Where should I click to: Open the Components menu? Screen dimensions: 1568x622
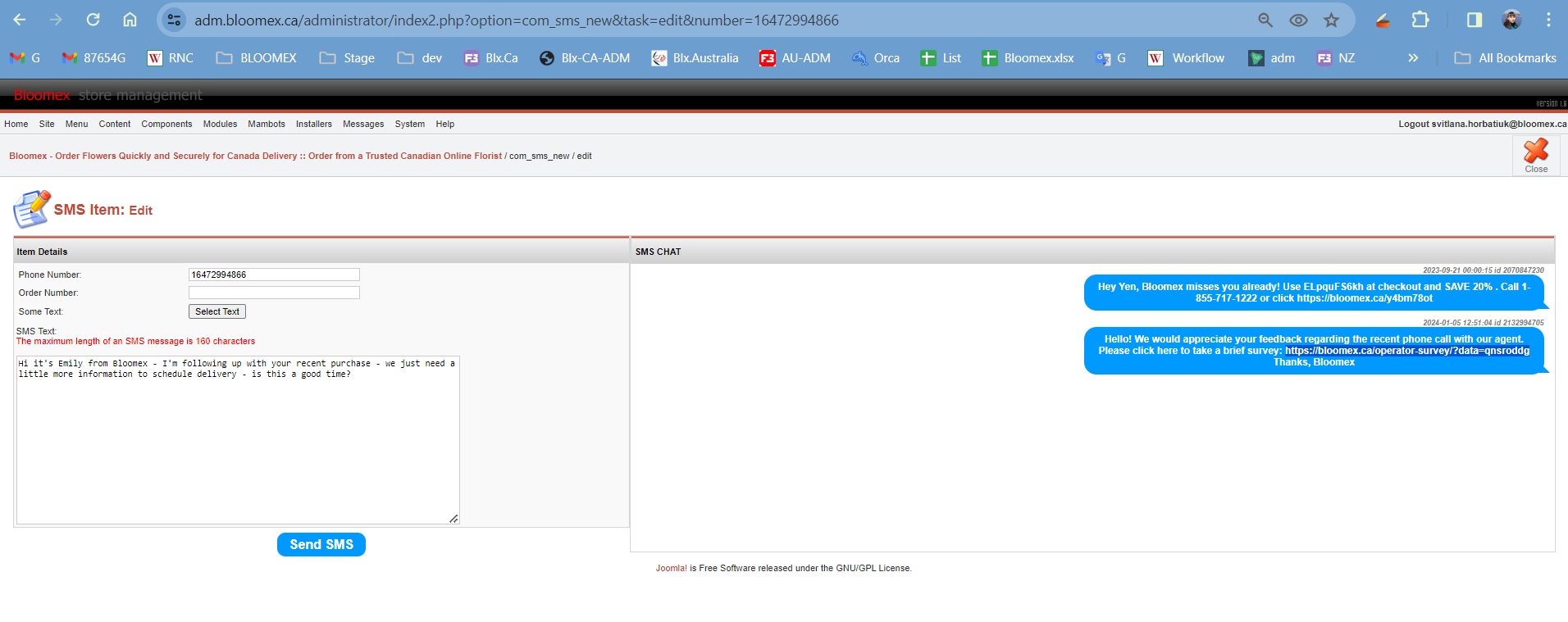coord(166,124)
